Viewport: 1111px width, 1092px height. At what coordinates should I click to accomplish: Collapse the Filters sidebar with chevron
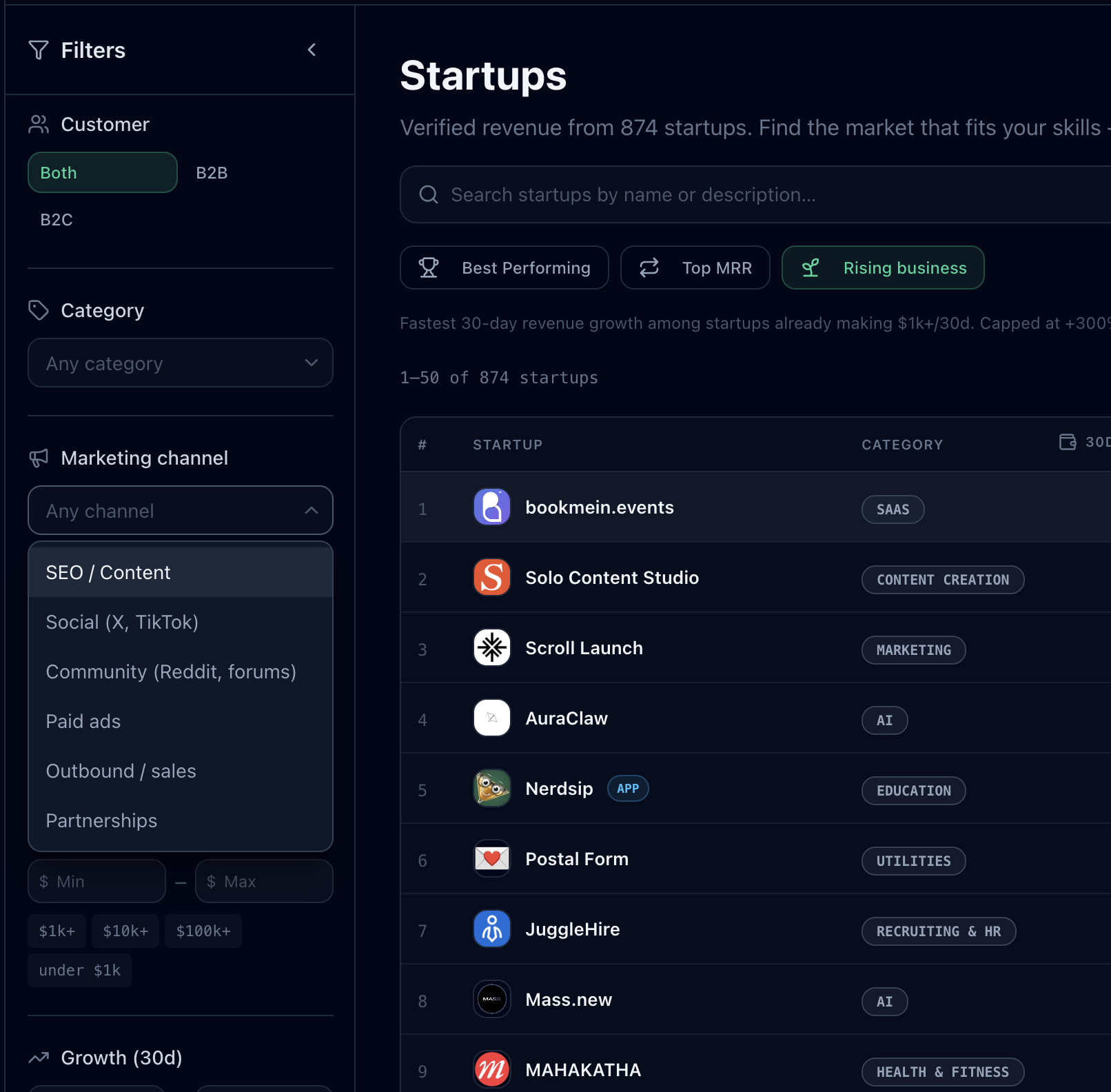312,50
